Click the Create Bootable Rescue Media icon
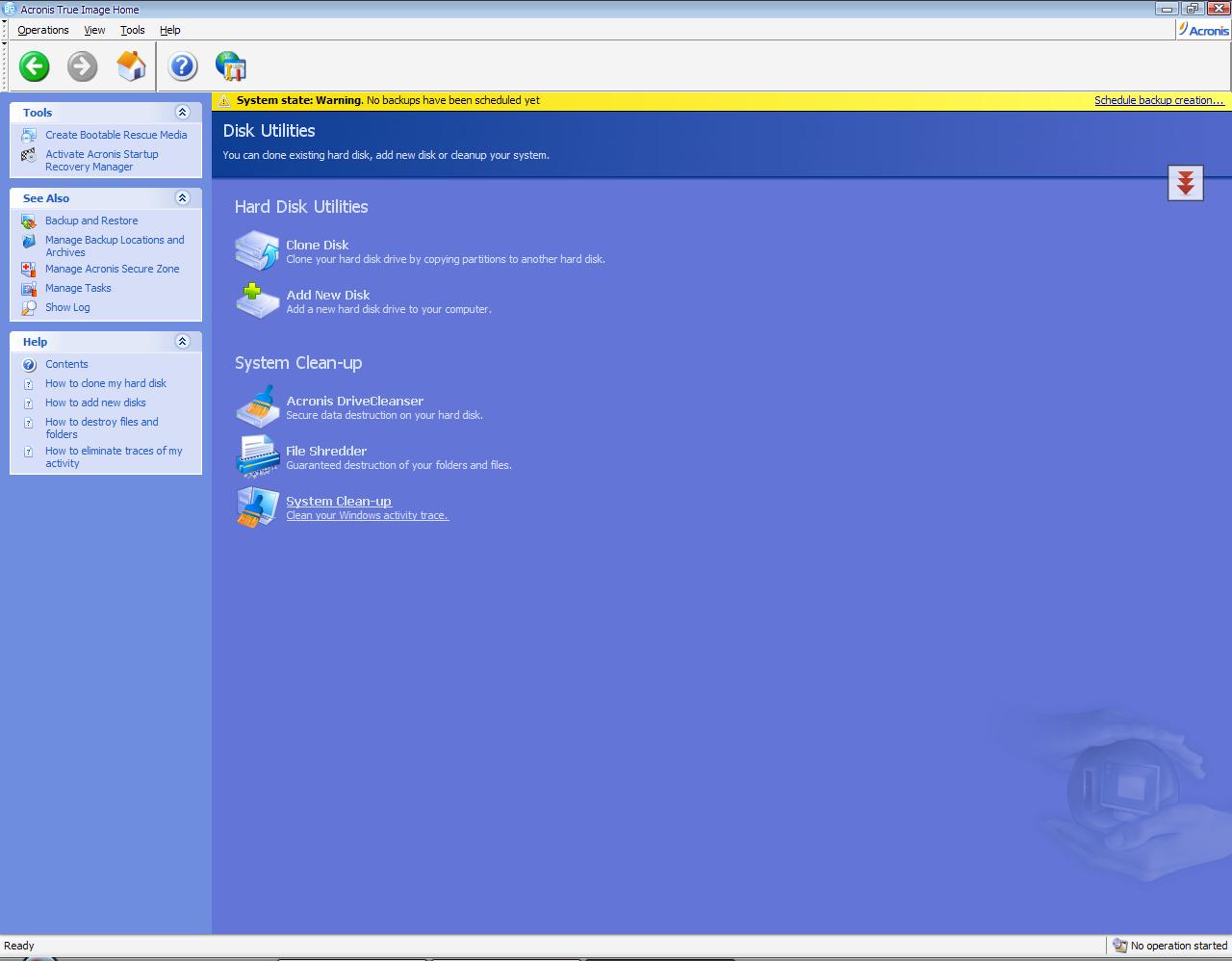The image size is (1232, 961). (x=29, y=135)
